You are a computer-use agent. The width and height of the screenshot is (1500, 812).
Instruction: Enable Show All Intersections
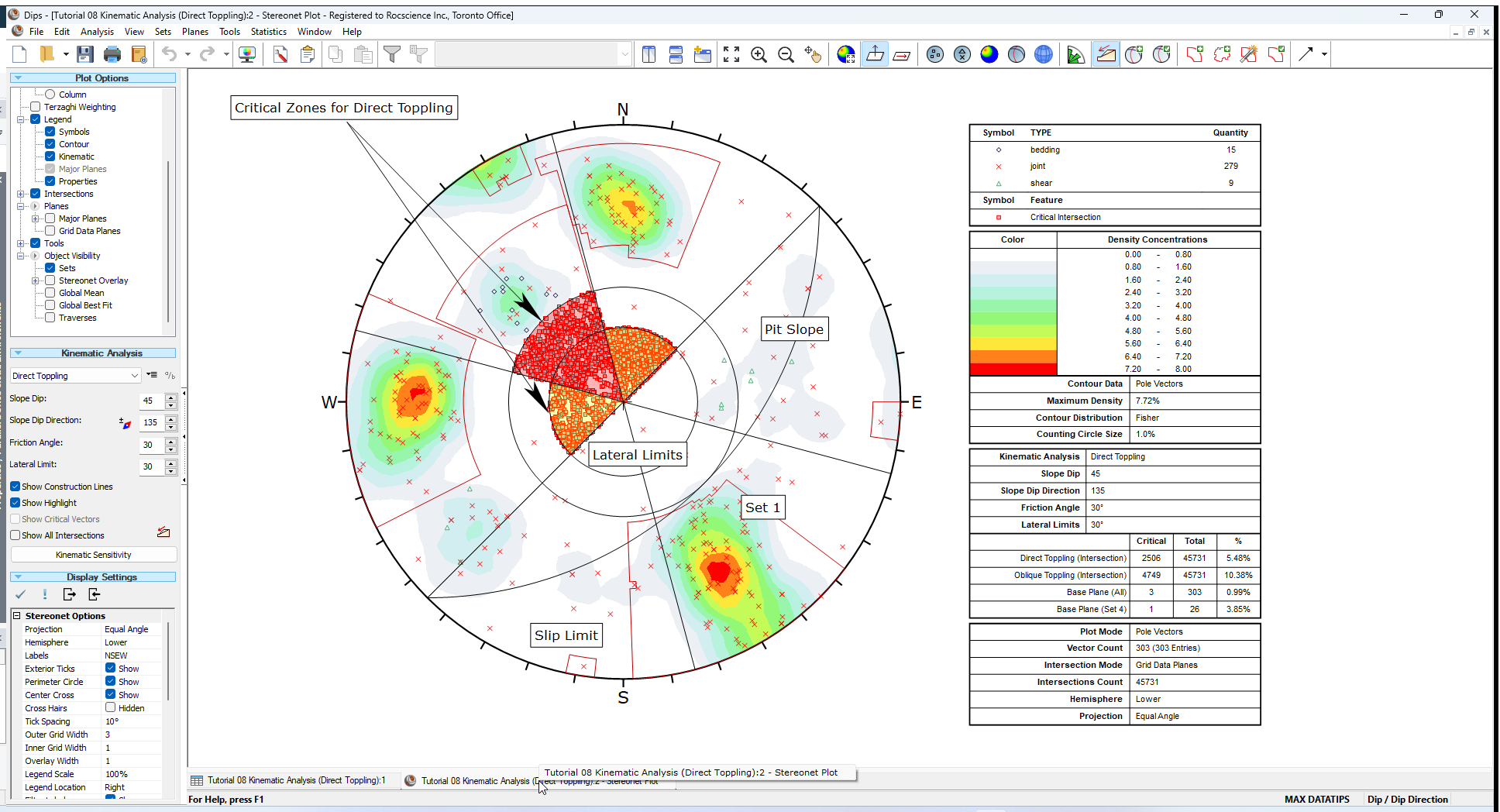15,535
